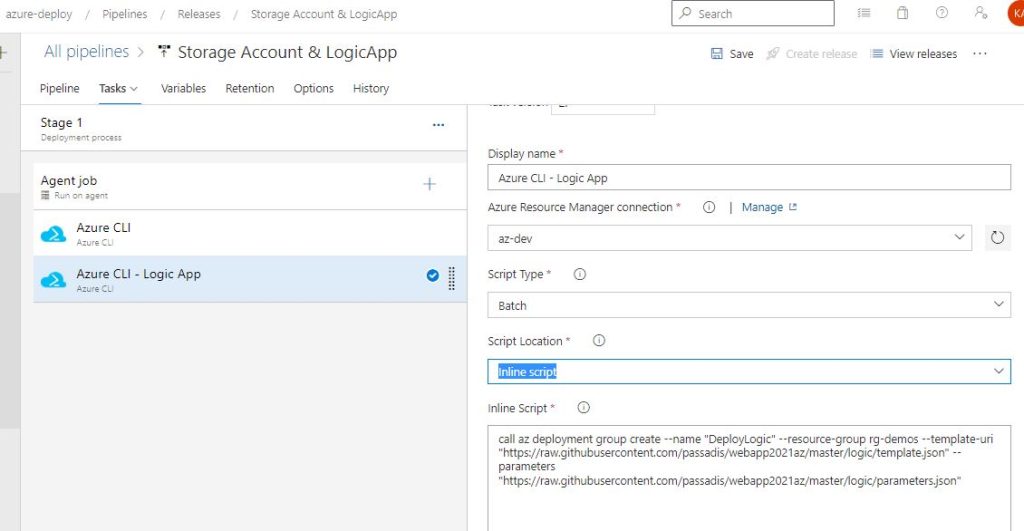Image resolution: width=1024 pixels, height=531 pixels.
Task: Click Create release button text
Action: point(821,54)
